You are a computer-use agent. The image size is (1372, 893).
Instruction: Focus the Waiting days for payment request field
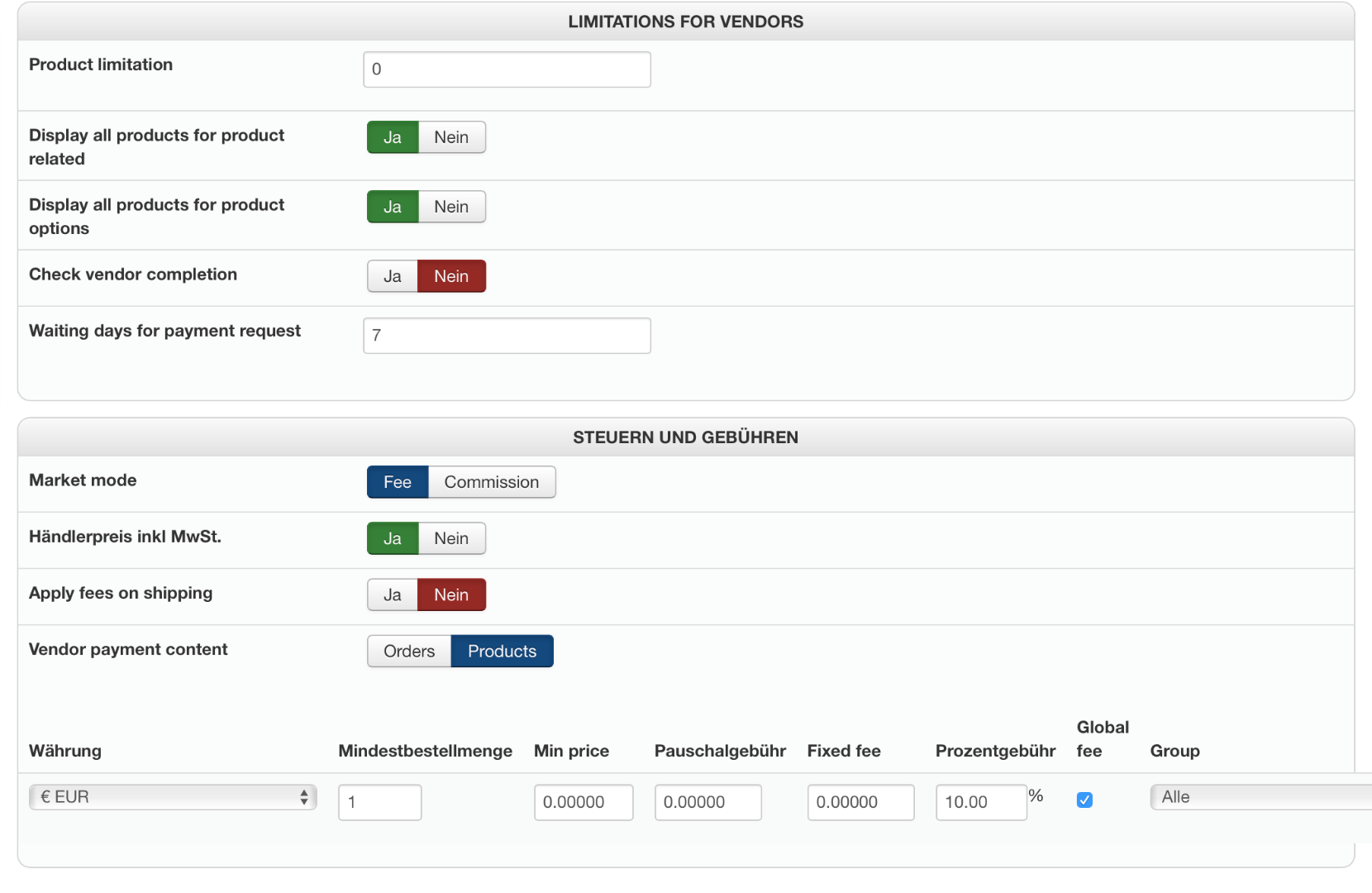click(x=507, y=336)
